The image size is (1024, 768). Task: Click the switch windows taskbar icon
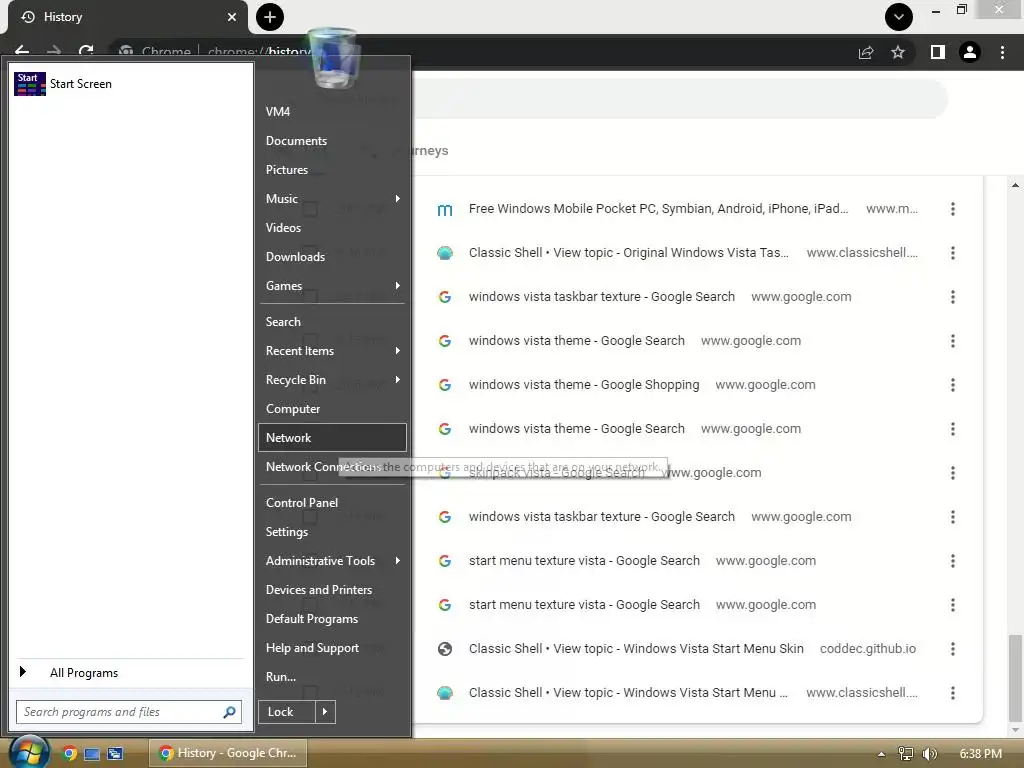(x=115, y=754)
